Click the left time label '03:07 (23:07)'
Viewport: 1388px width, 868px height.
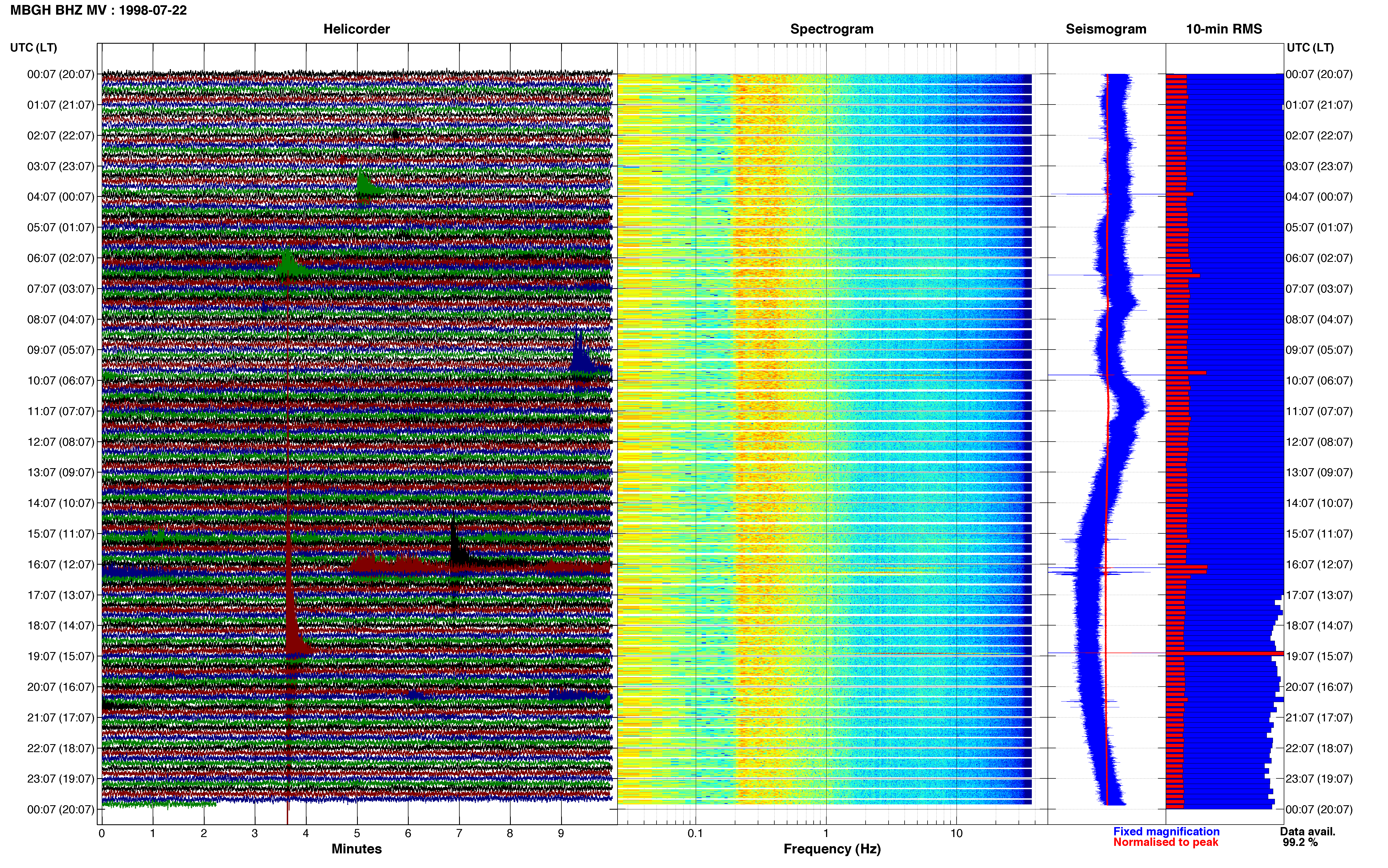coord(61,166)
